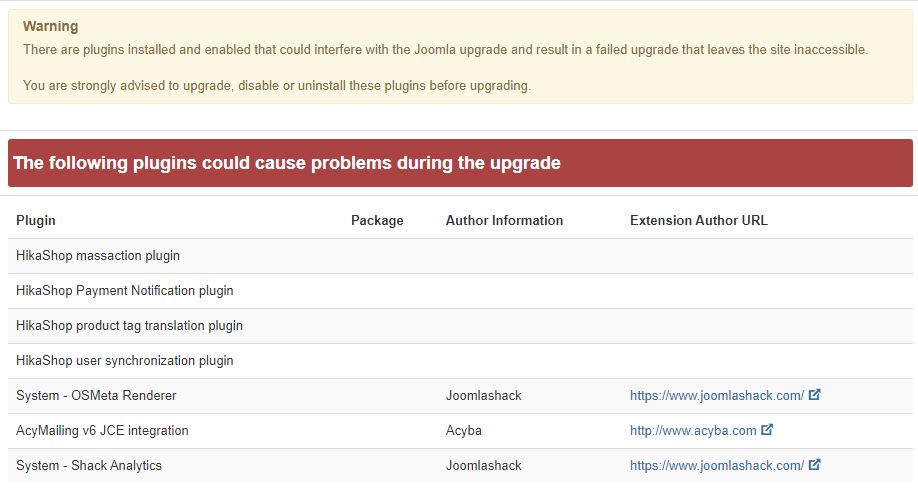Click the System - OSMeta Renderer plugin name

(96, 396)
